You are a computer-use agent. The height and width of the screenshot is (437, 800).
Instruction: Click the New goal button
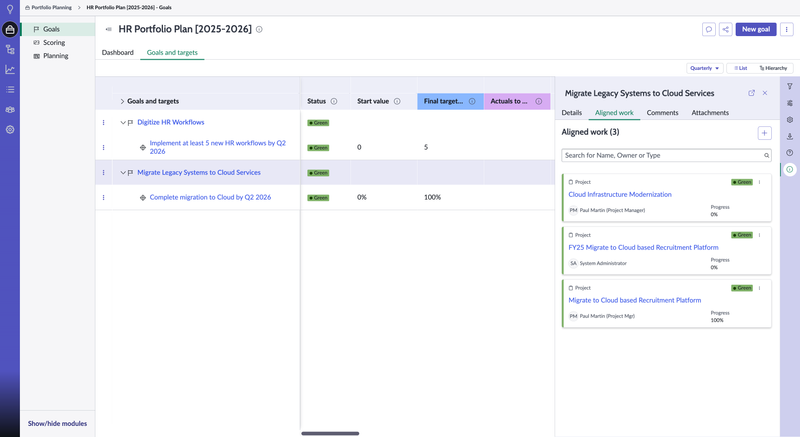coord(756,29)
